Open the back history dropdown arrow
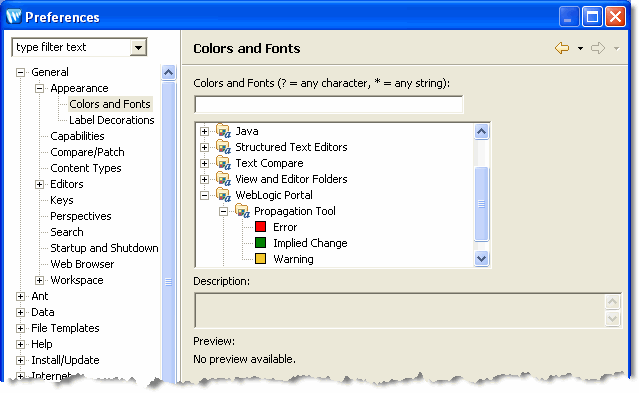 click(580, 49)
